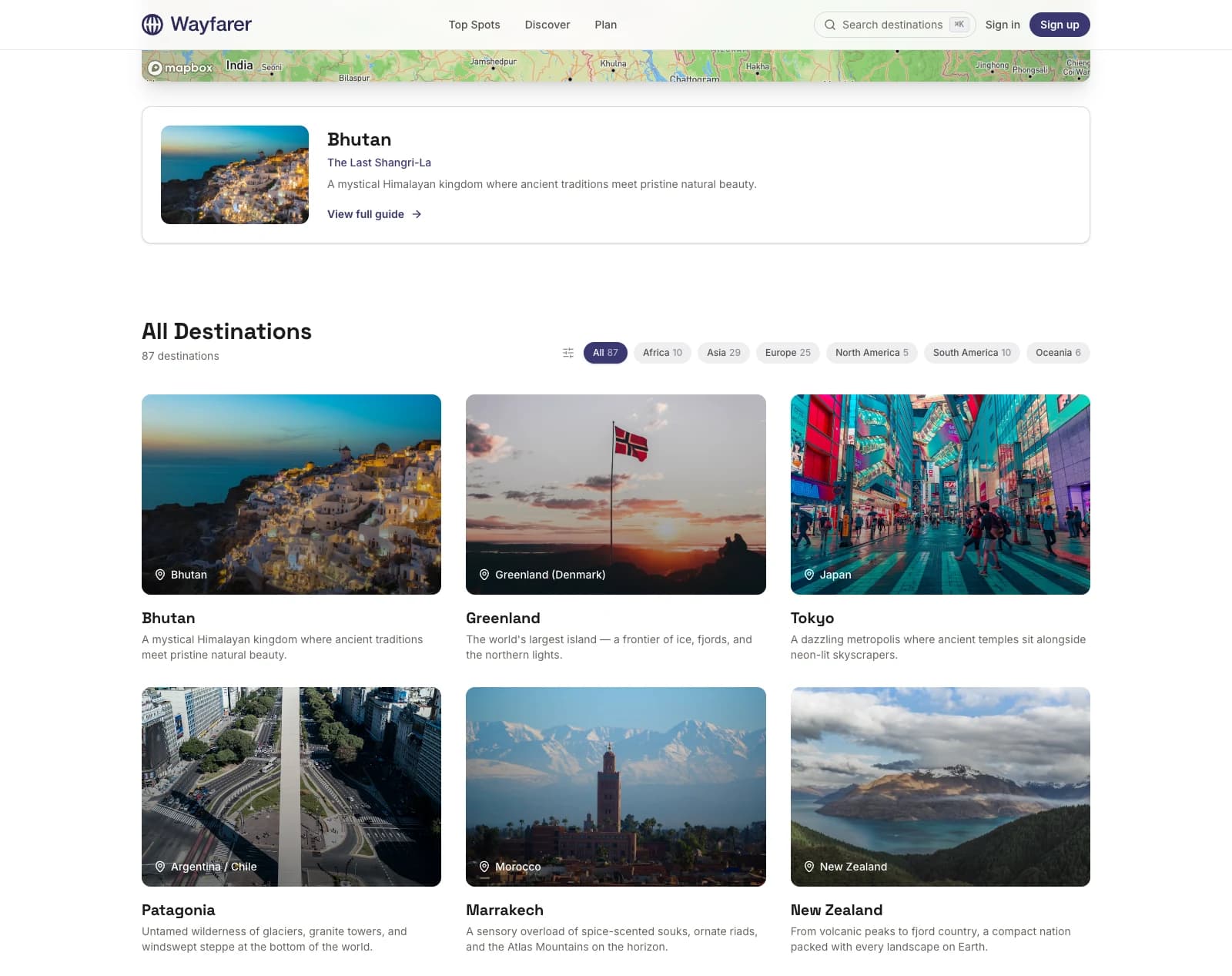
Task: Click the search magnifier icon
Action: tap(830, 25)
